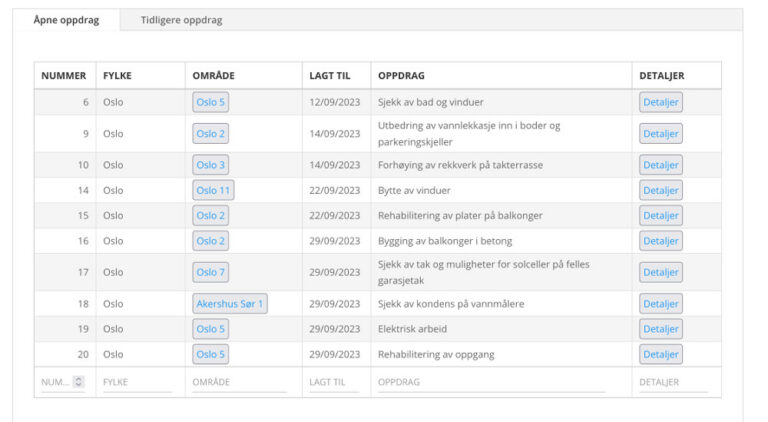
Task: Open the Akershus Sør 1 area link
Action: pos(229,303)
